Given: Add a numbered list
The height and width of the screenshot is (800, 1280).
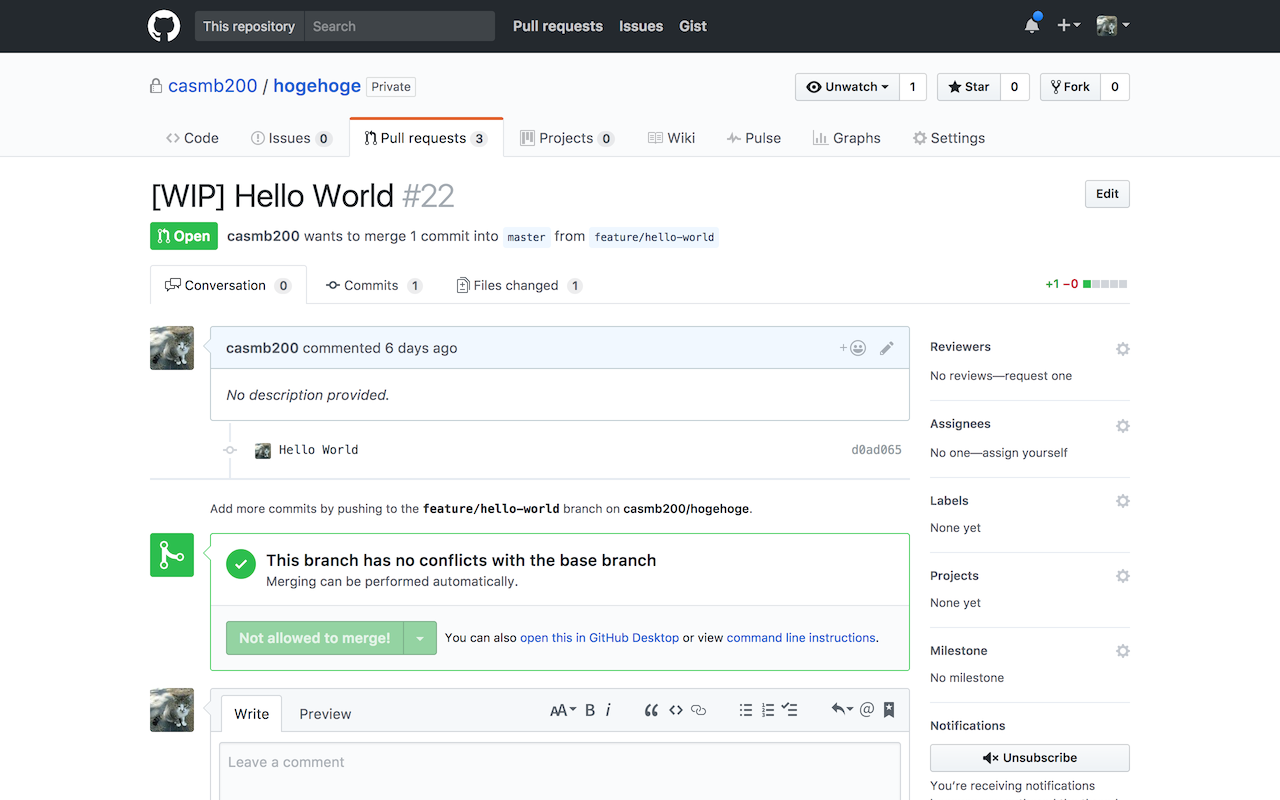Looking at the screenshot, I should click(768, 710).
